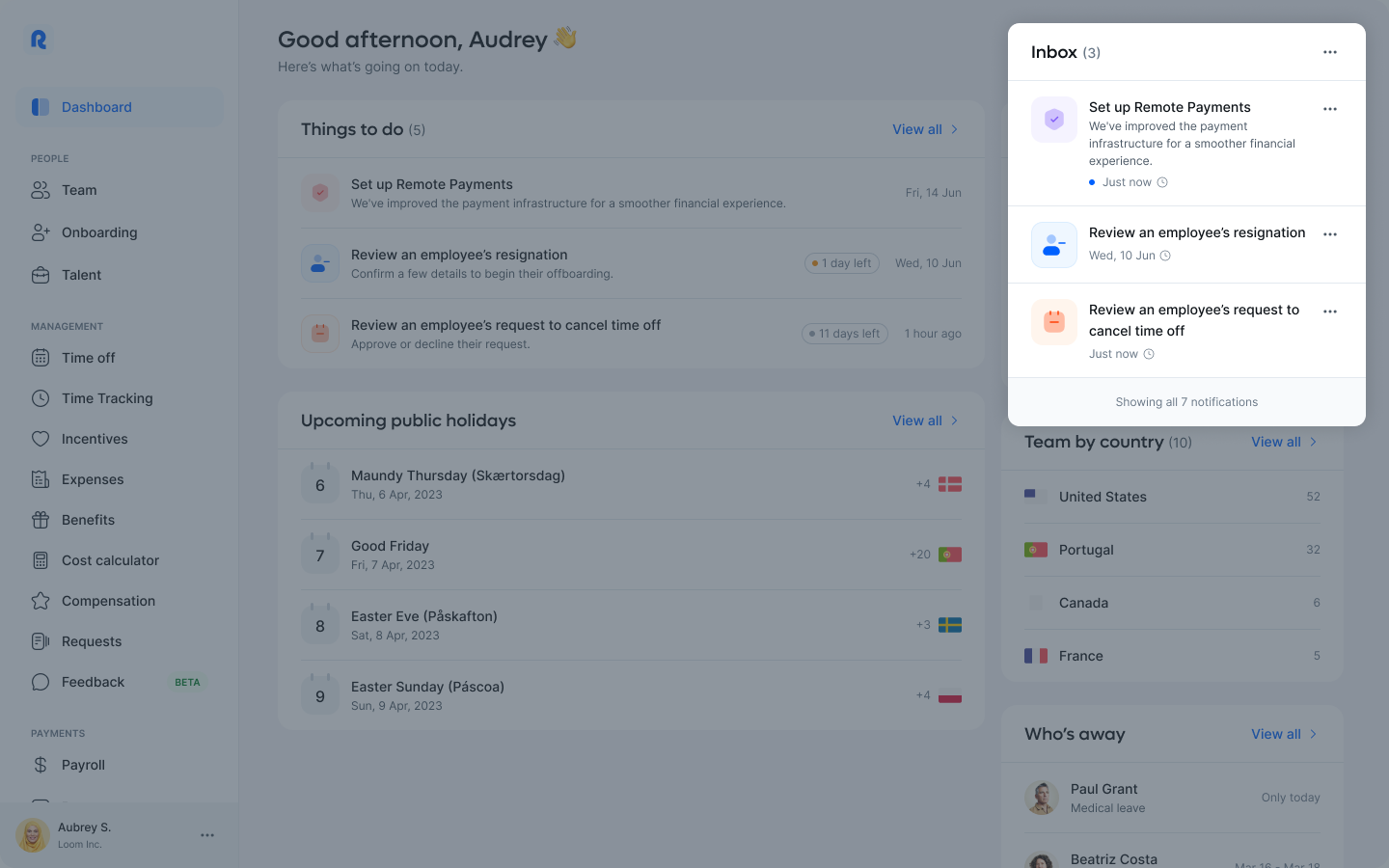Open options for resignation review notification
1389x868 pixels.
pyautogui.click(x=1330, y=234)
